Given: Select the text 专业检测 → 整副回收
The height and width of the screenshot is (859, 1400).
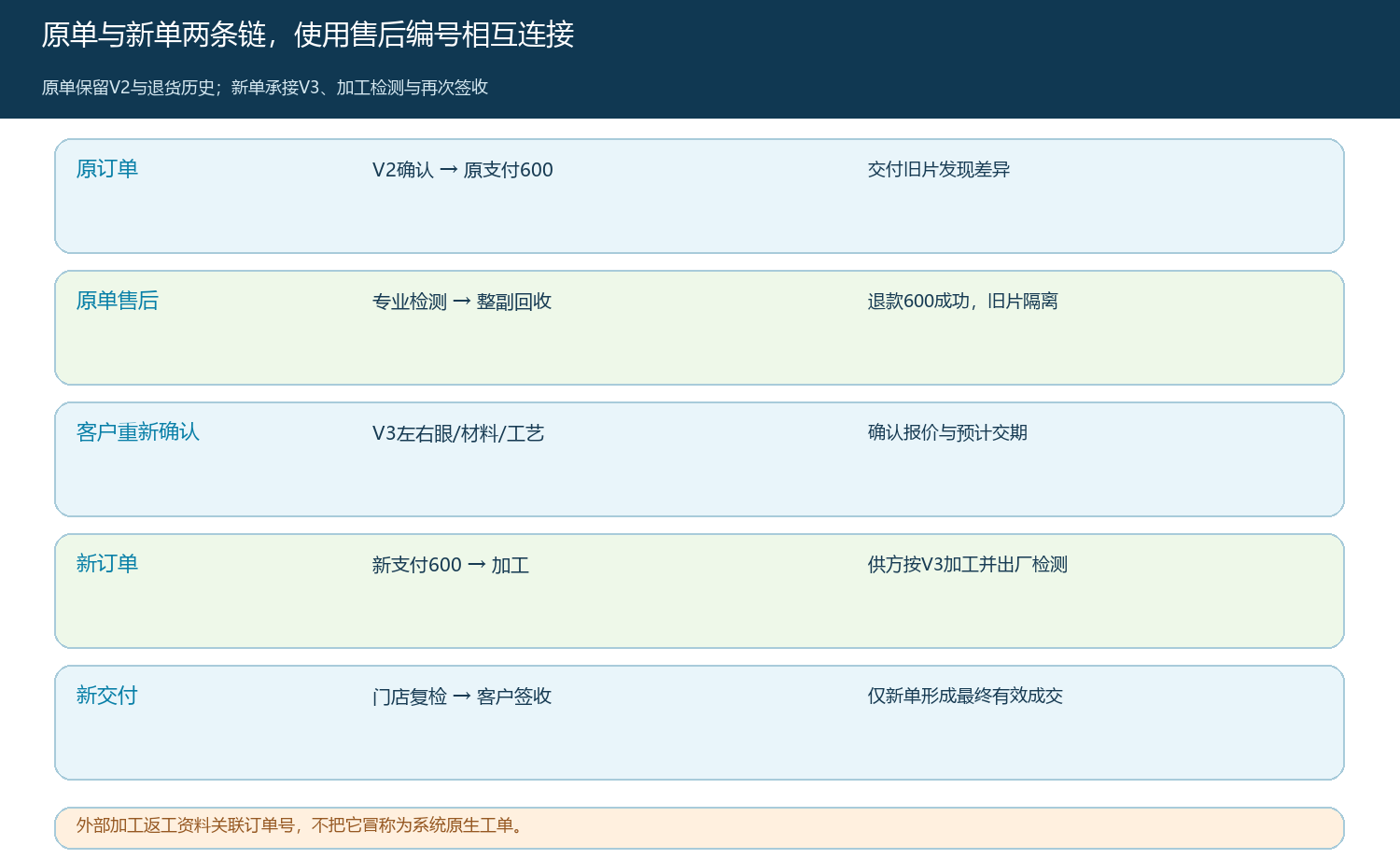Looking at the screenshot, I should click(x=462, y=302).
